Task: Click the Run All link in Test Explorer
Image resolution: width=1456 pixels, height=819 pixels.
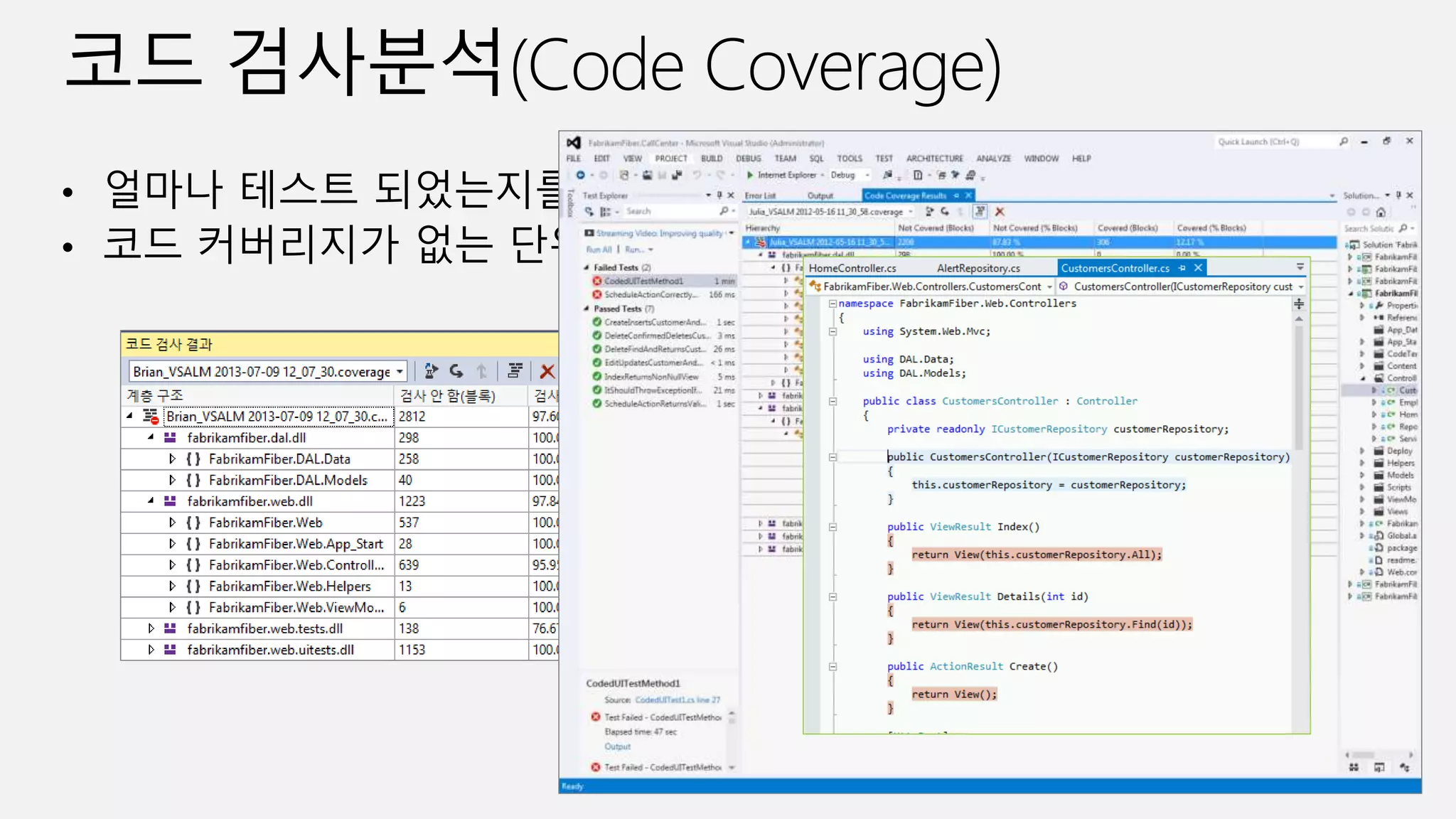Action: click(599, 250)
